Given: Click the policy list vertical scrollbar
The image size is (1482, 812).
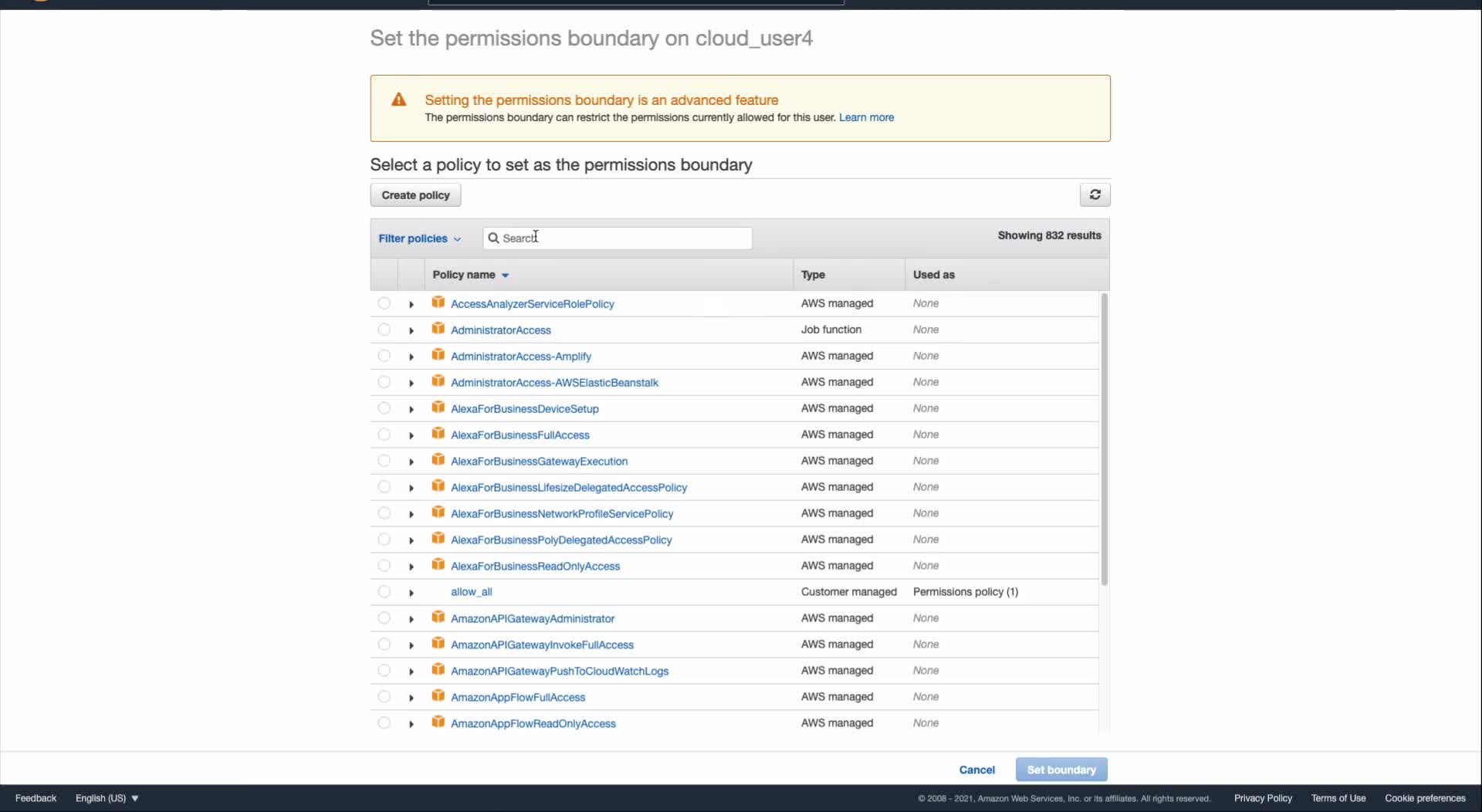Looking at the screenshot, I should point(1104,440).
